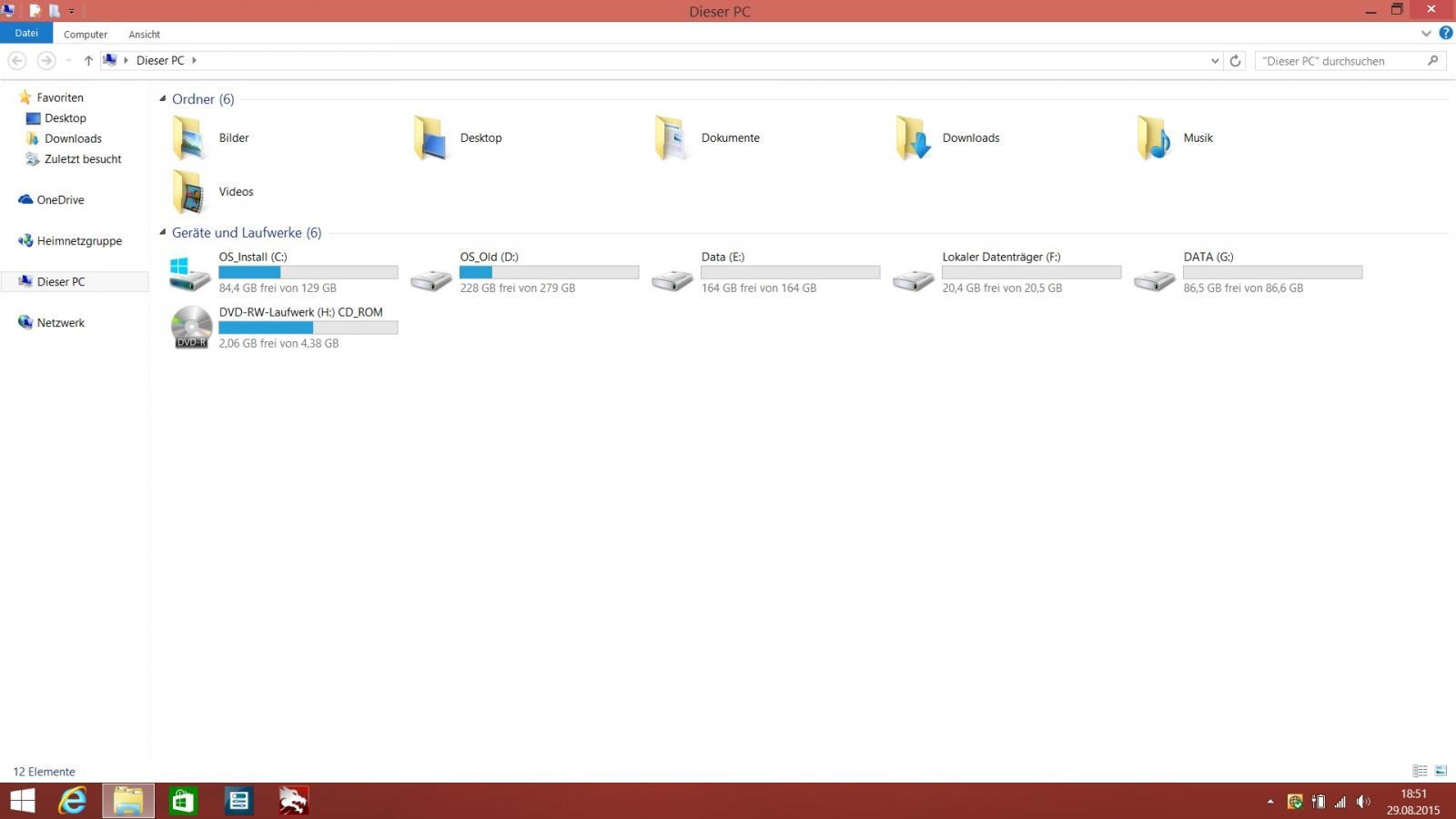Select the OS_Old (D:) drive icon

430,280
